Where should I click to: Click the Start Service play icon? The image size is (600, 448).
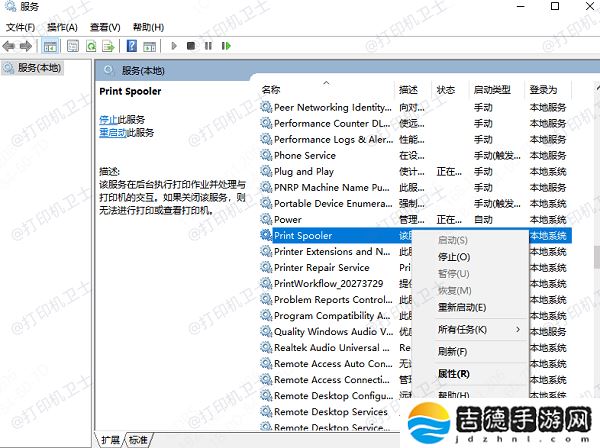(x=174, y=46)
